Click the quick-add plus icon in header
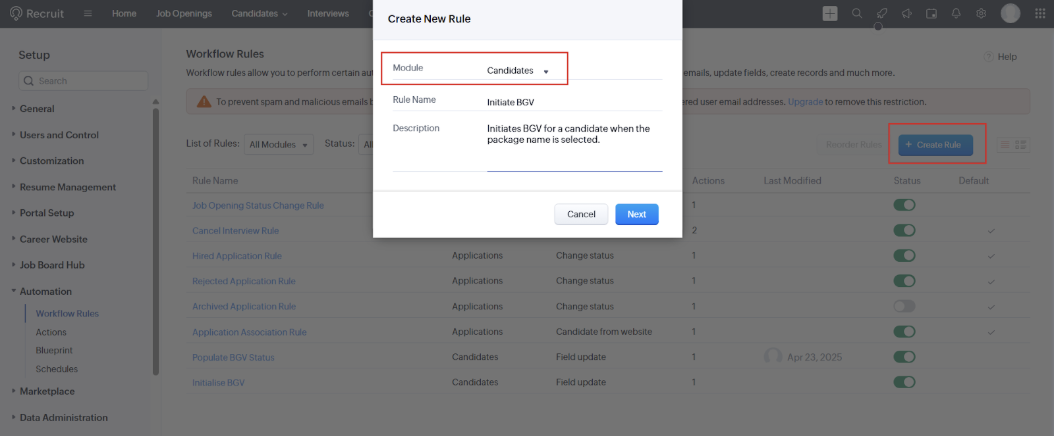Image resolution: width=1055 pixels, height=436 pixels. (830, 13)
